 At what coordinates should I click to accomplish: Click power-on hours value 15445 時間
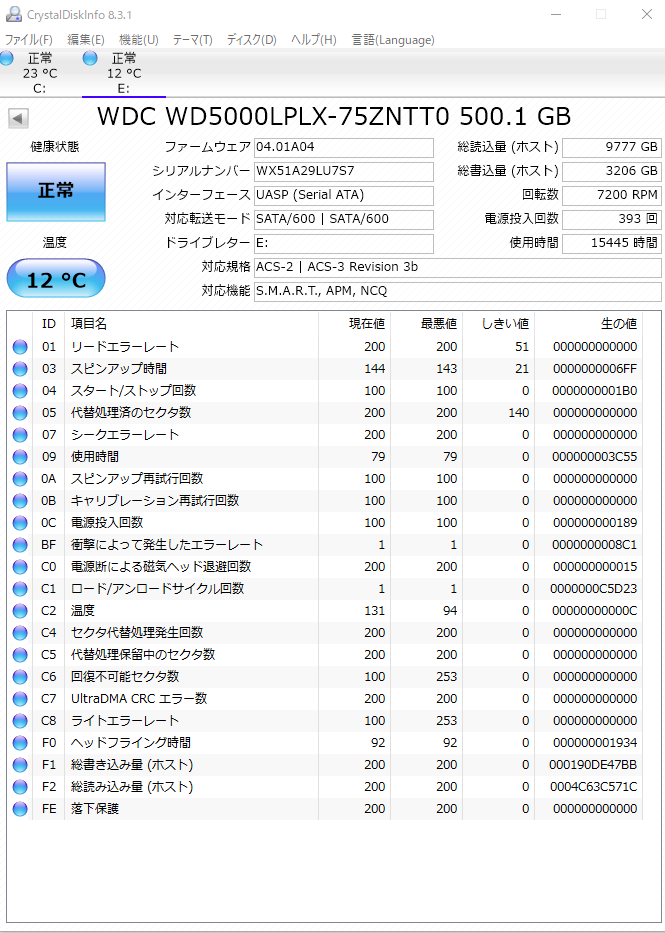pyautogui.click(x=611, y=243)
